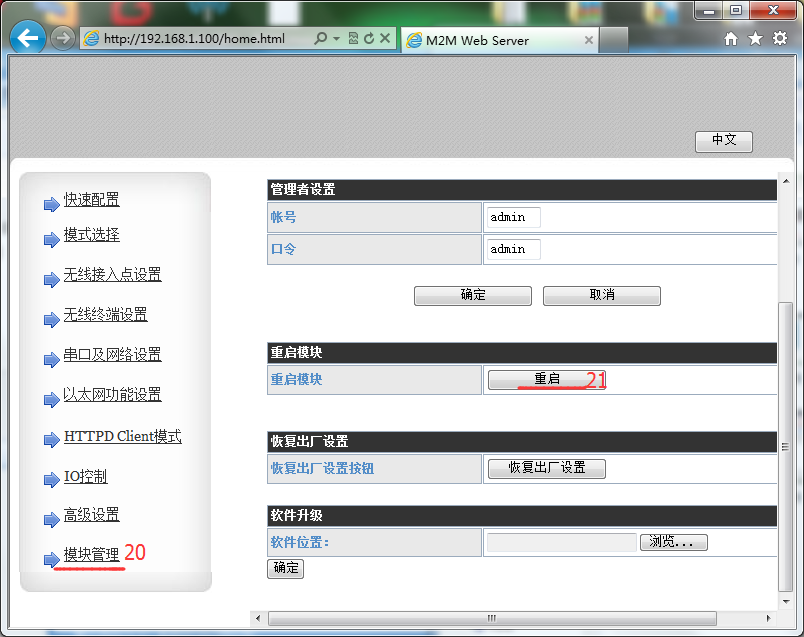Open the 快速配置 sidebar link
The height and width of the screenshot is (637, 804).
pyautogui.click(x=91, y=200)
